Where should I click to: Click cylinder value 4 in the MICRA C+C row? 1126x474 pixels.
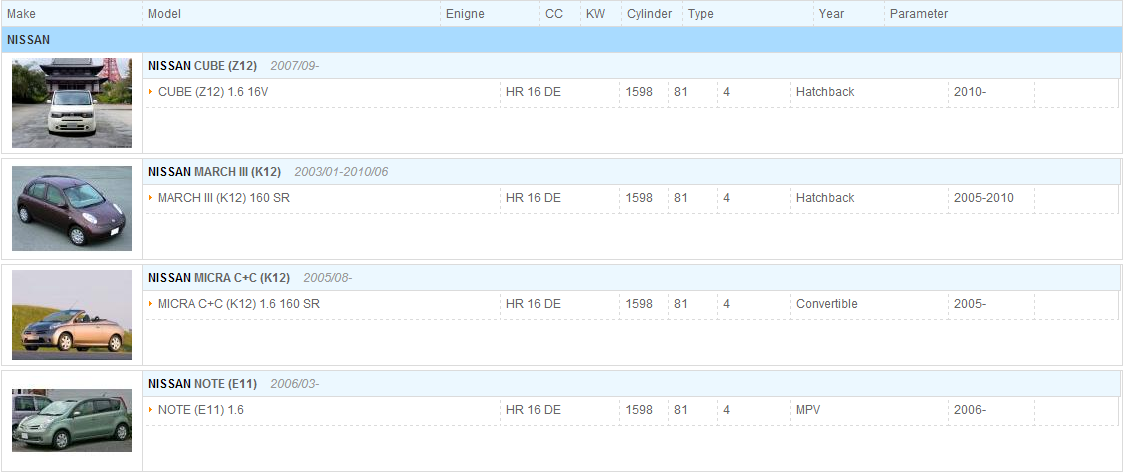tap(727, 304)
